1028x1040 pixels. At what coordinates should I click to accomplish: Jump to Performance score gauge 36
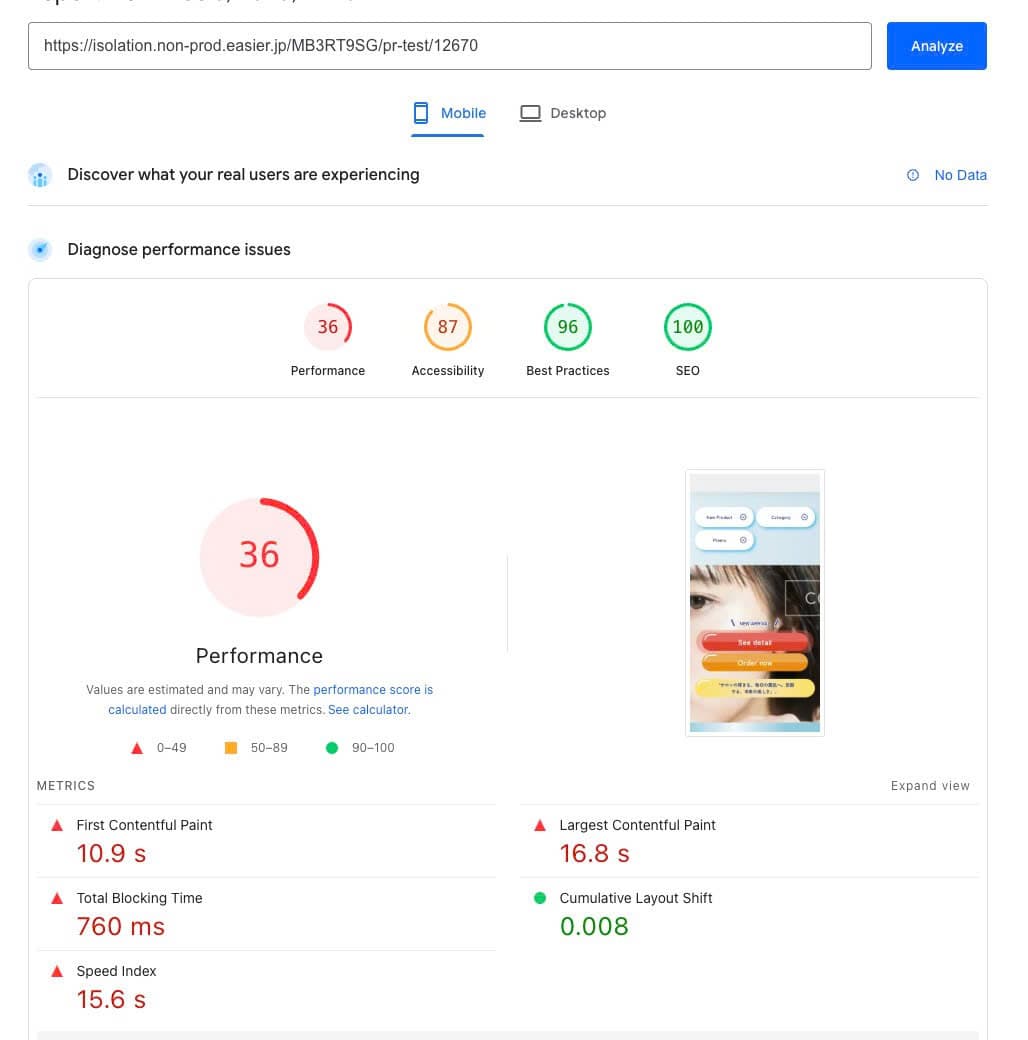click(328, 327)
